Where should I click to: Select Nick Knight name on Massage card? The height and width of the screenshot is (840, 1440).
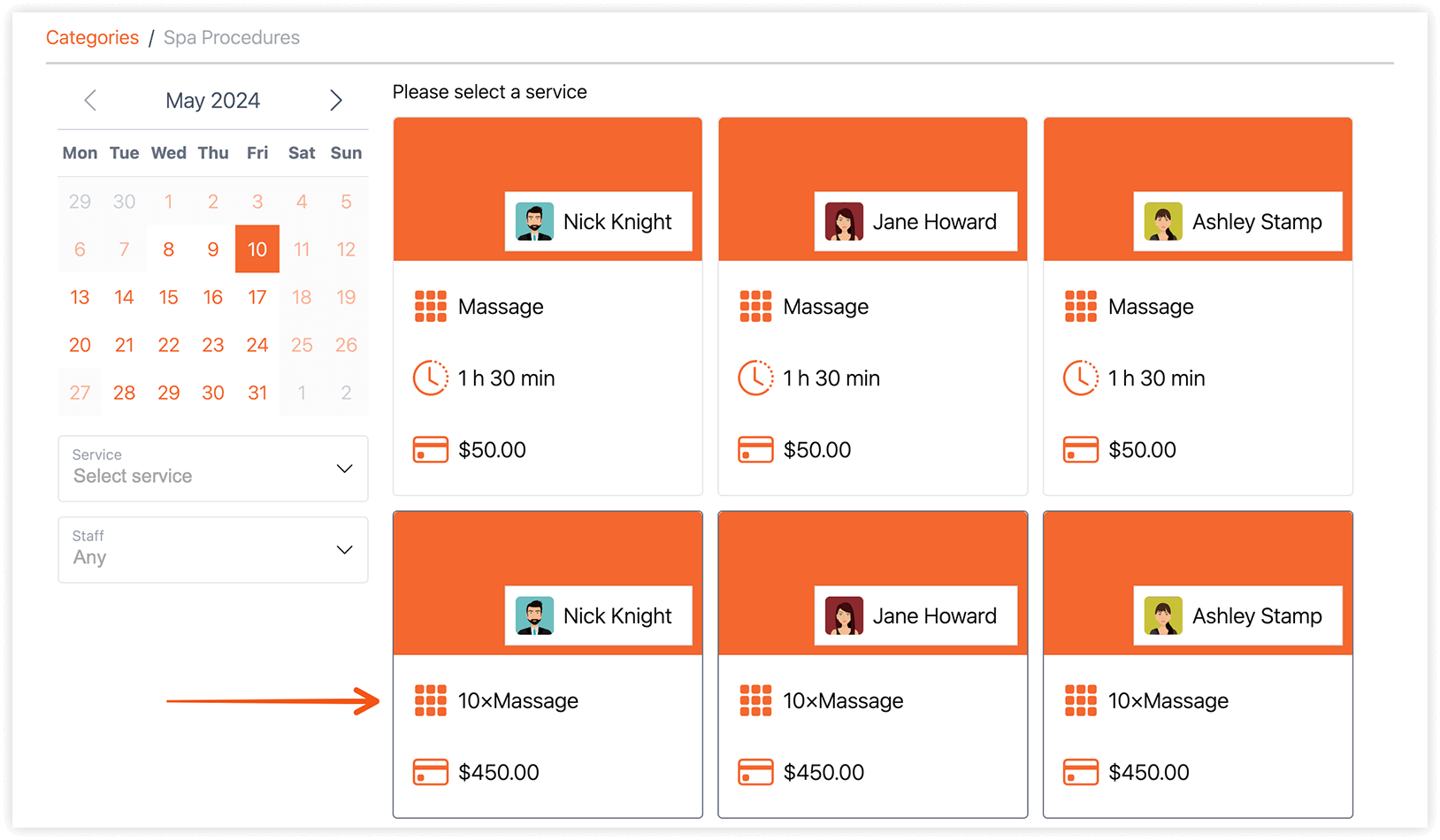pos(617,222)
